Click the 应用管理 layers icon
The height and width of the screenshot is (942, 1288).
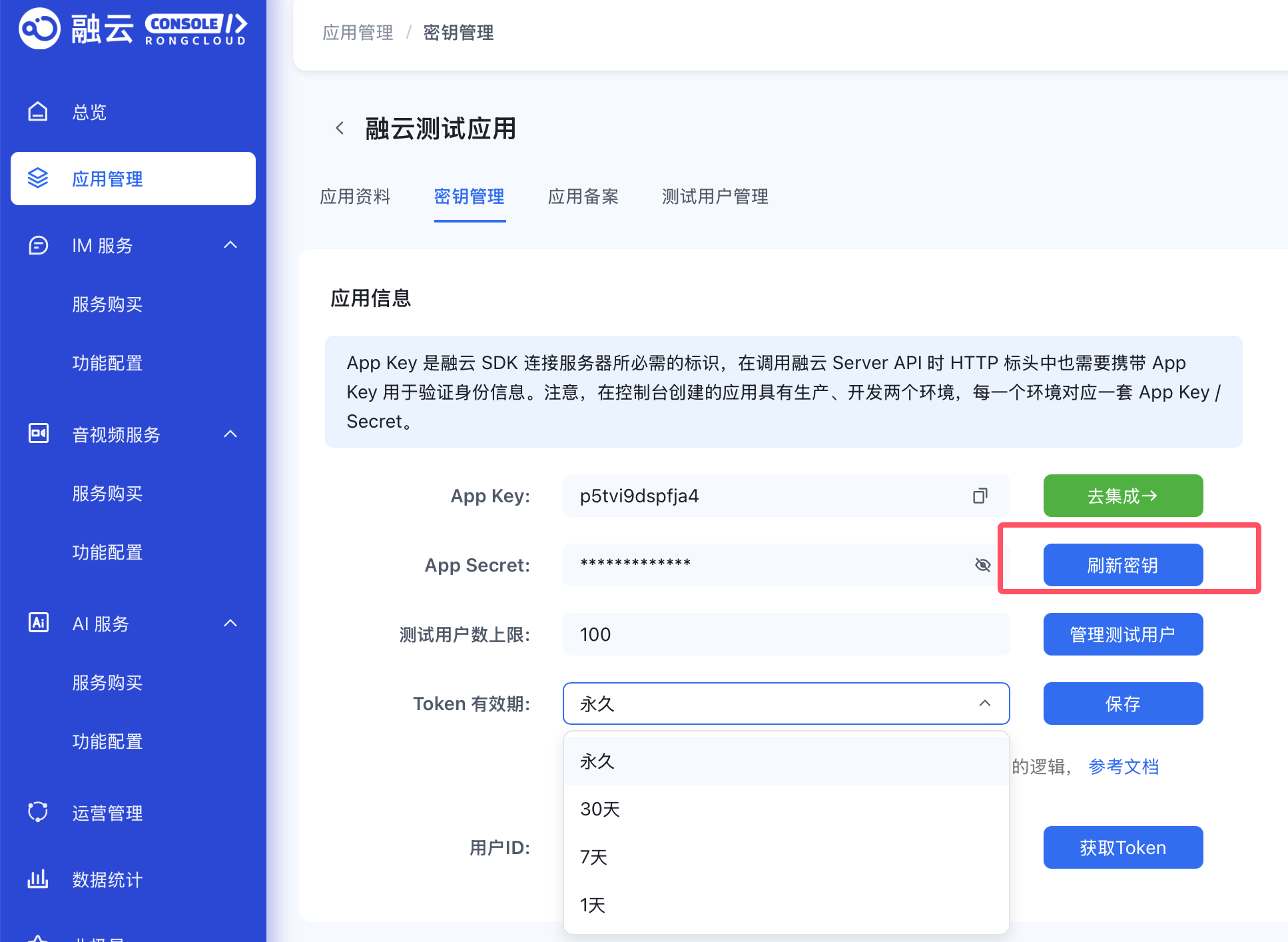tap(38, 179)
